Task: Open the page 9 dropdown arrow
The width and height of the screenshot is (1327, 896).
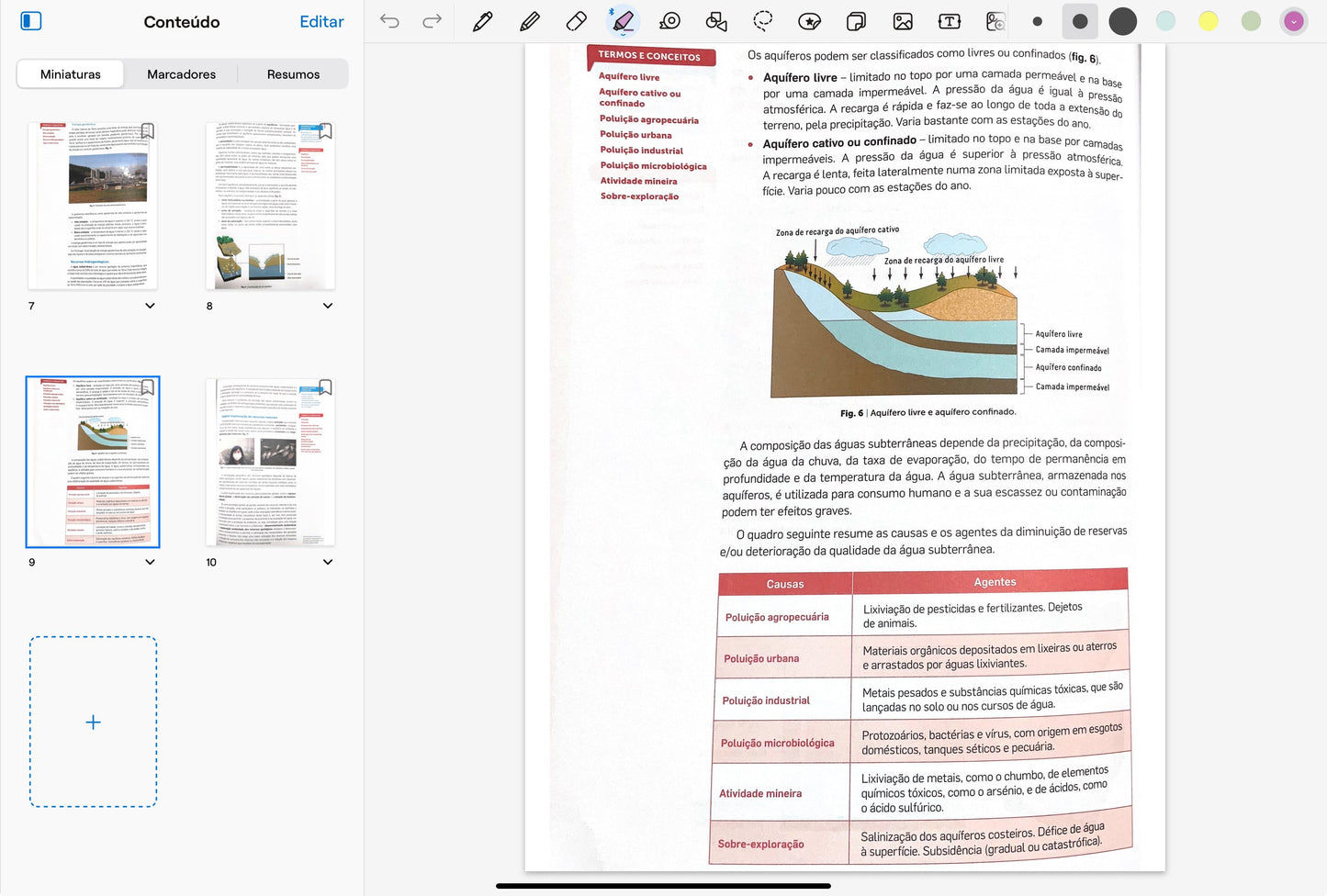Action: [x=150, y=562]
